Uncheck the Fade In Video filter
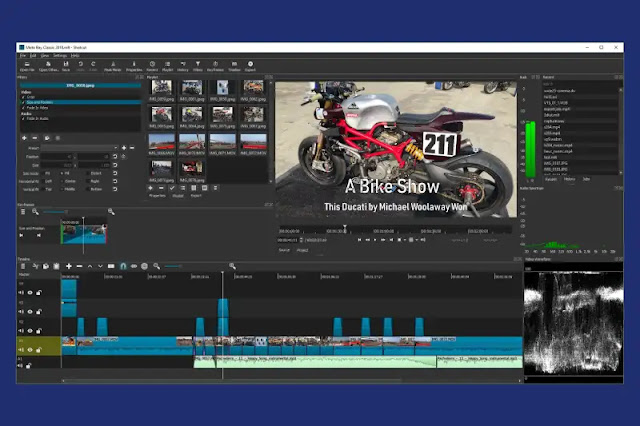Image resolution: width=640 pixels, height=426 pixels. (23, 108)
